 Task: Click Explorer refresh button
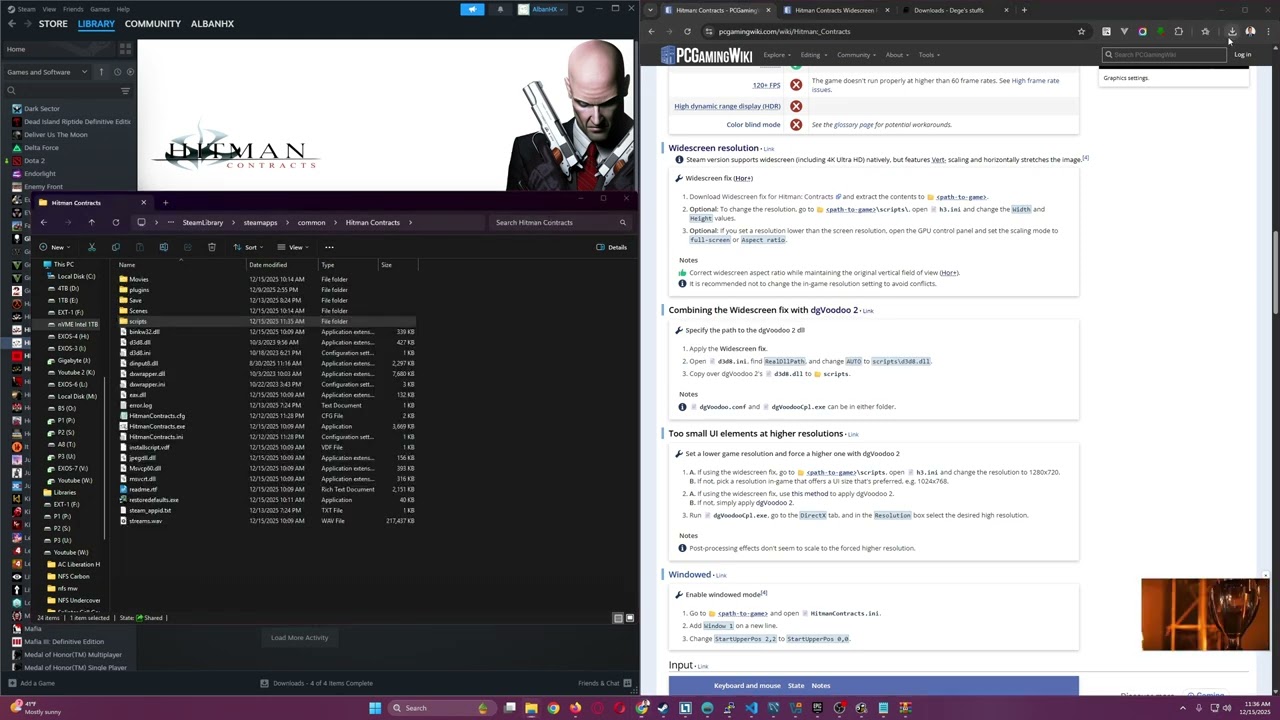115,222
